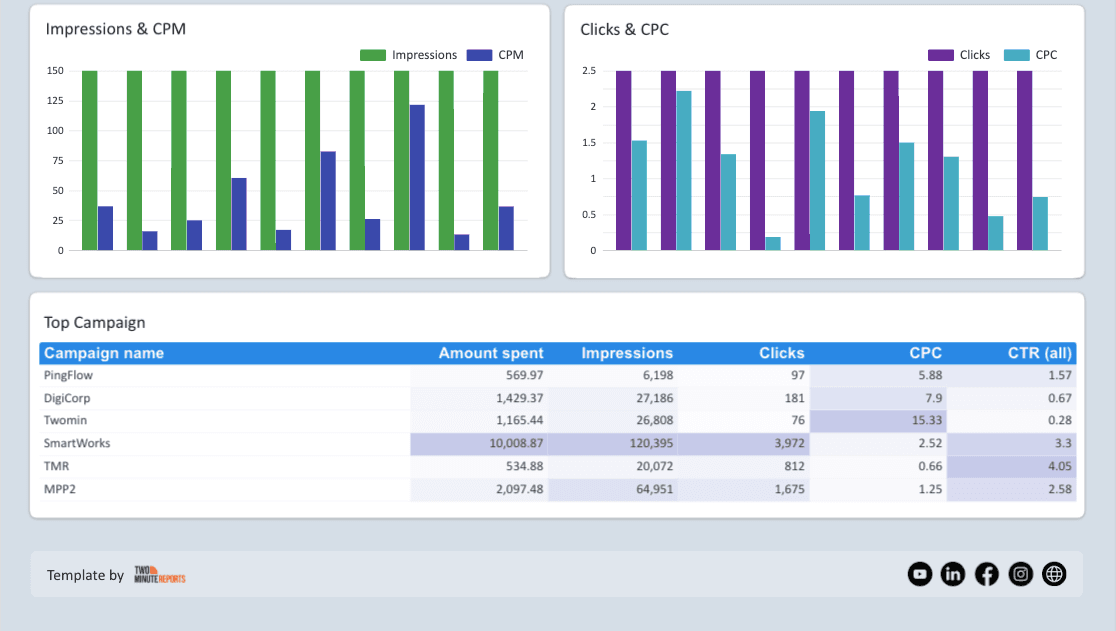
Task: Click the Clicks column header
Action: tap(781, 353)
